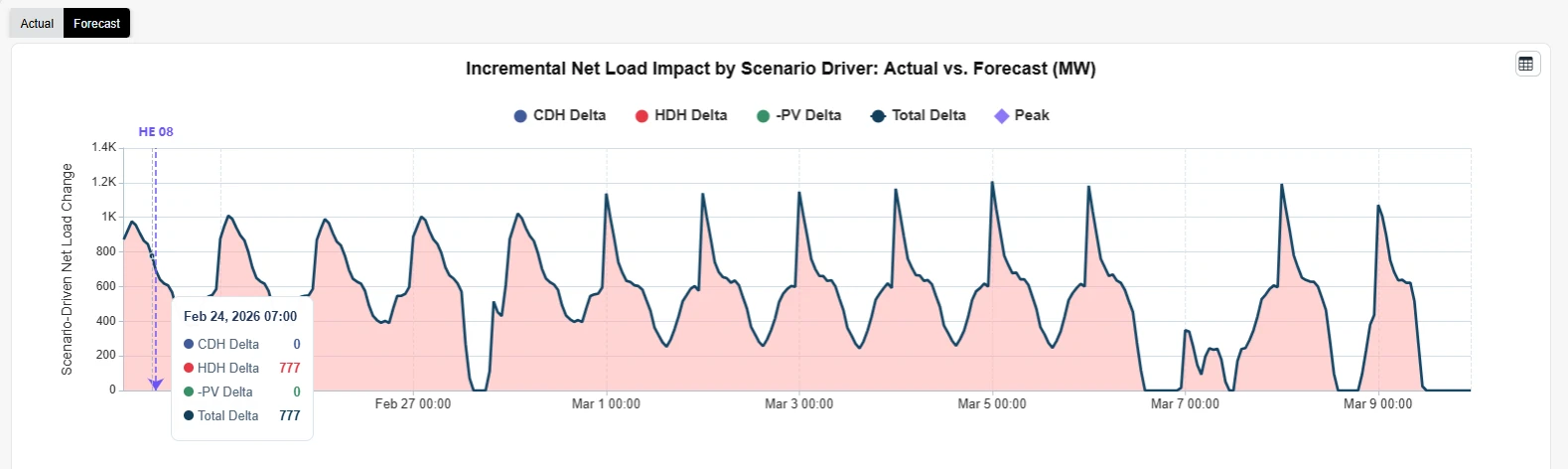1568x469 pixels.
Task: Click the 1K y-axis label
Action: pos(108,217)
